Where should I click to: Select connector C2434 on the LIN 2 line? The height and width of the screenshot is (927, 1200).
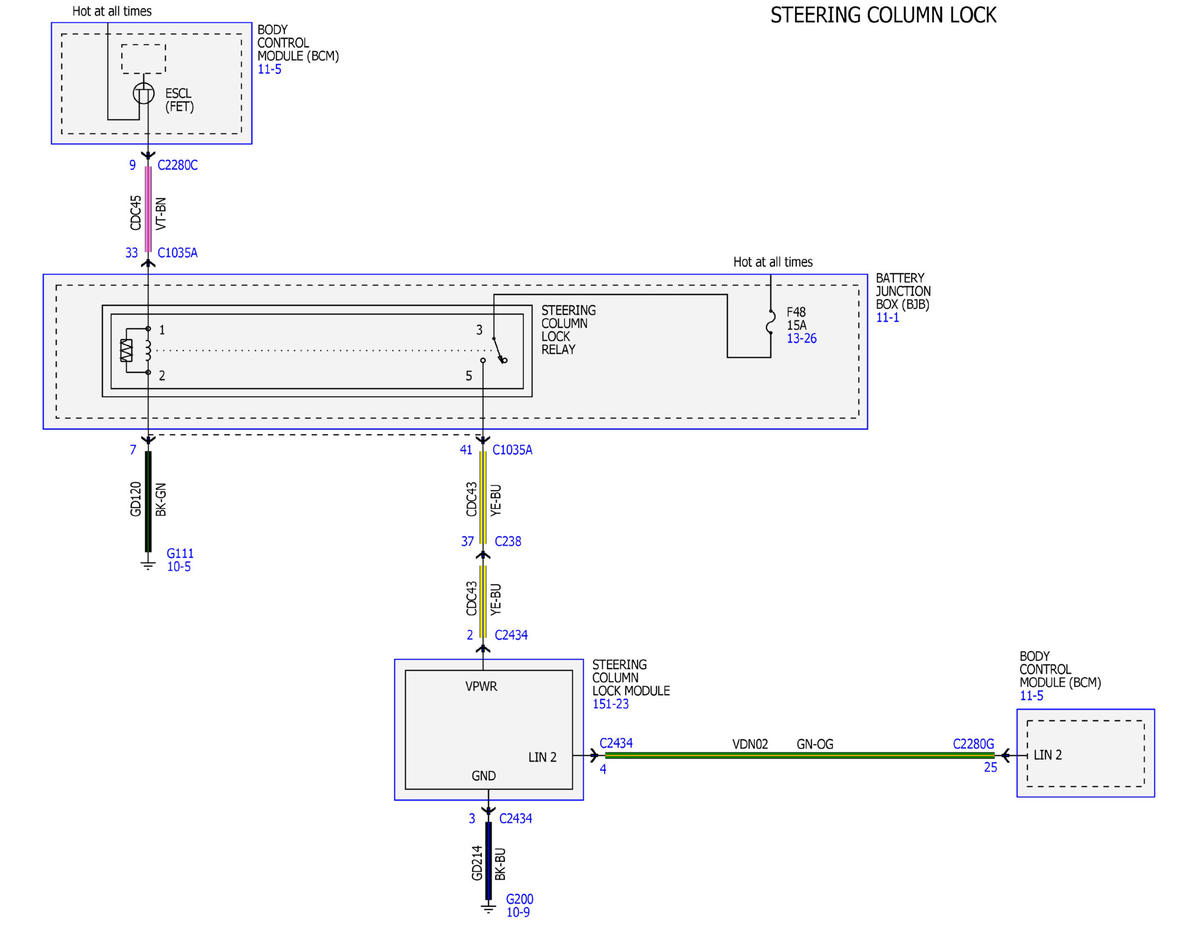coord(616,743)
